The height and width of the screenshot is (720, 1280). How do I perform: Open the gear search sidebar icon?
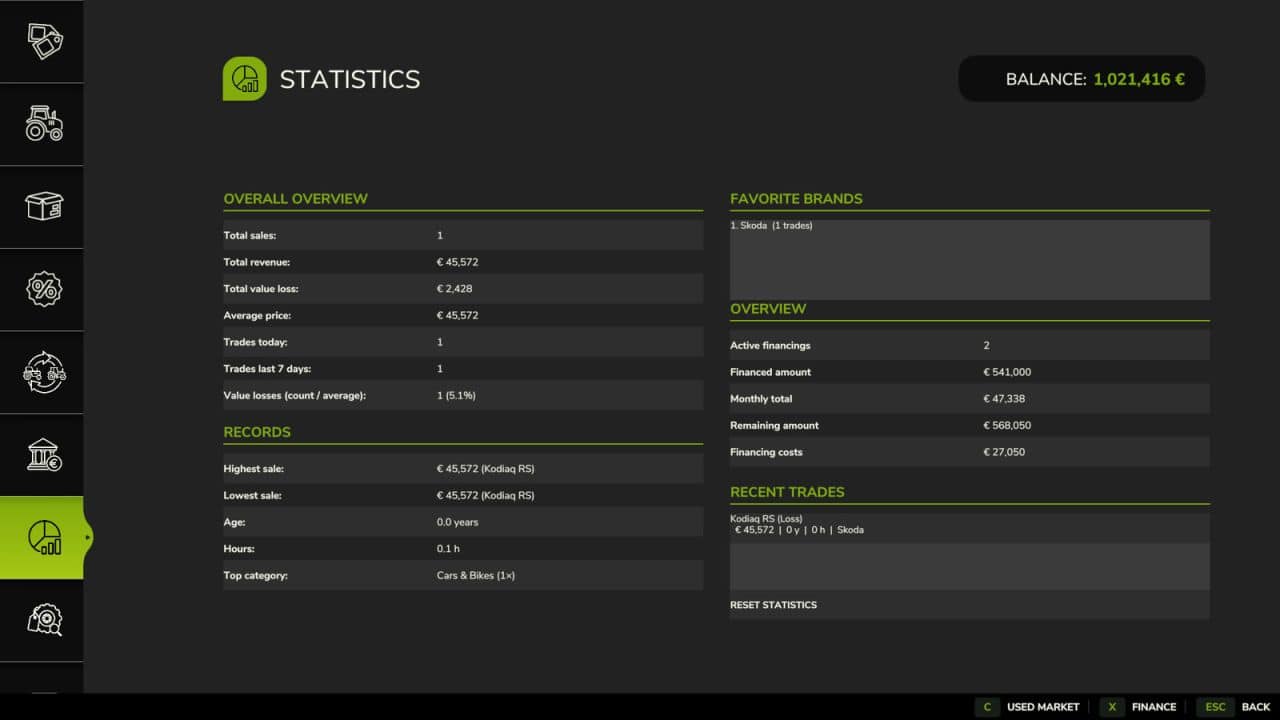(x=44, y=620)
